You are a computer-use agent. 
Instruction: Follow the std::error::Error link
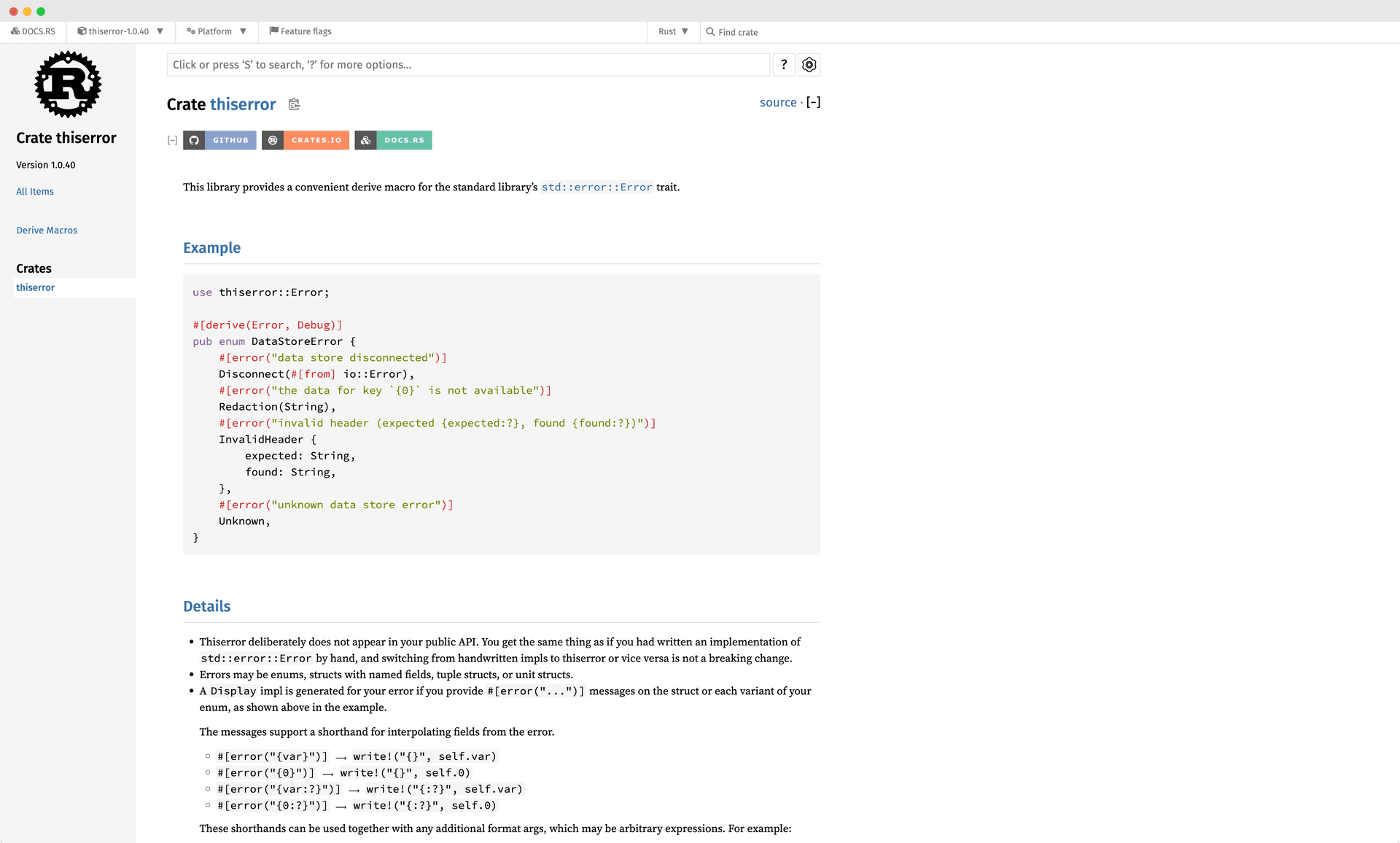coord(596,187)
